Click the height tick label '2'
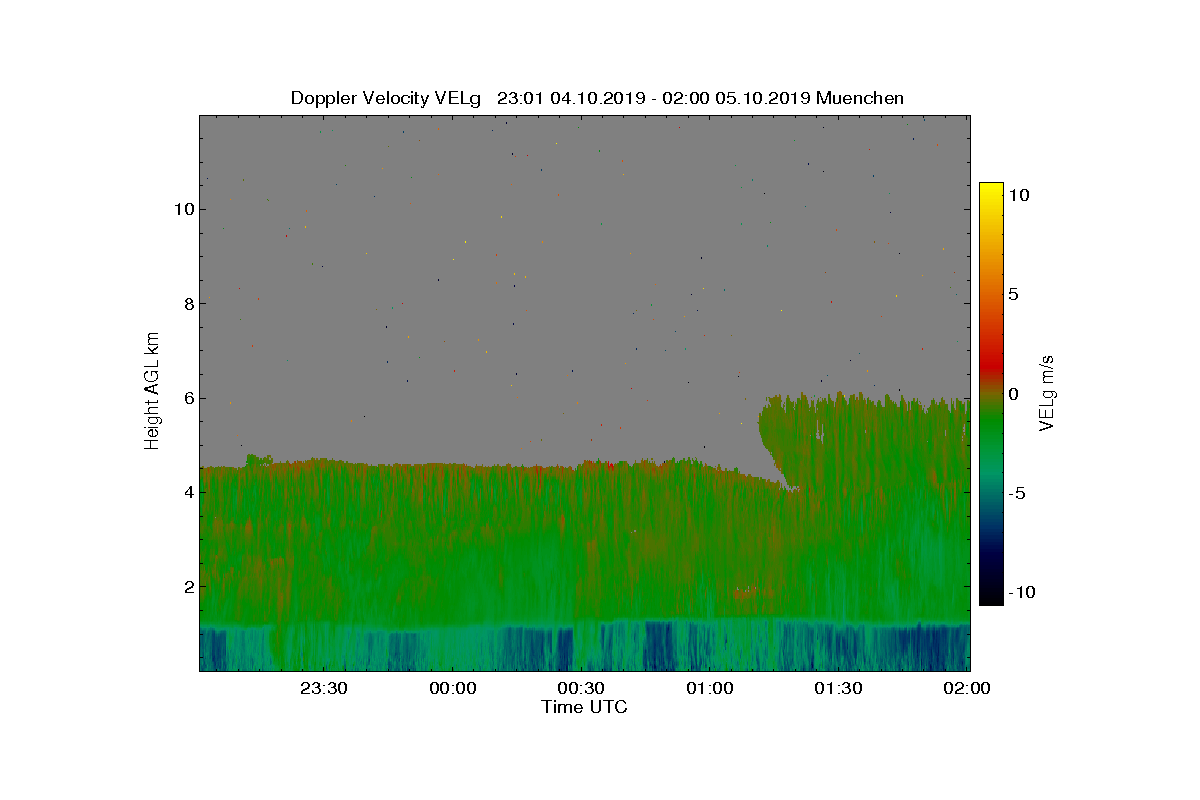The height and width of the screenshot is (800, 1200). 187,586
